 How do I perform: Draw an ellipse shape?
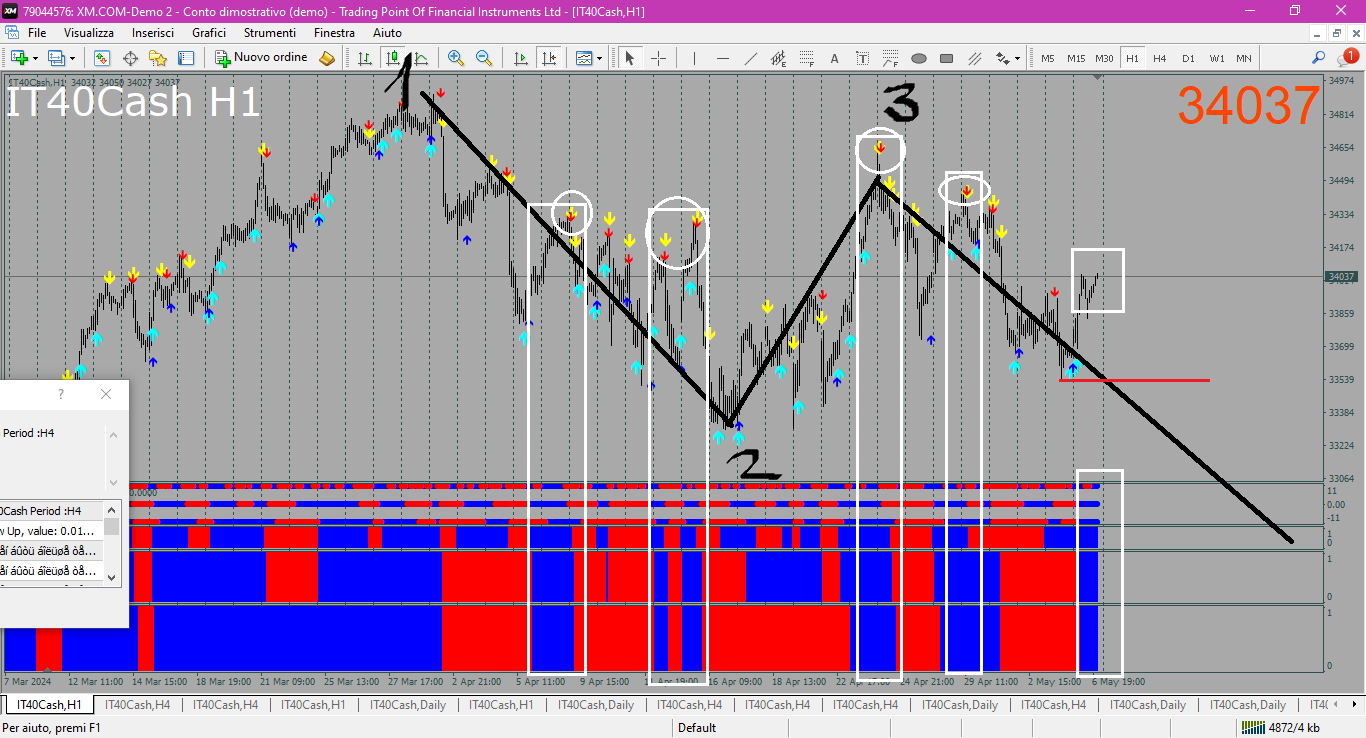918,58
